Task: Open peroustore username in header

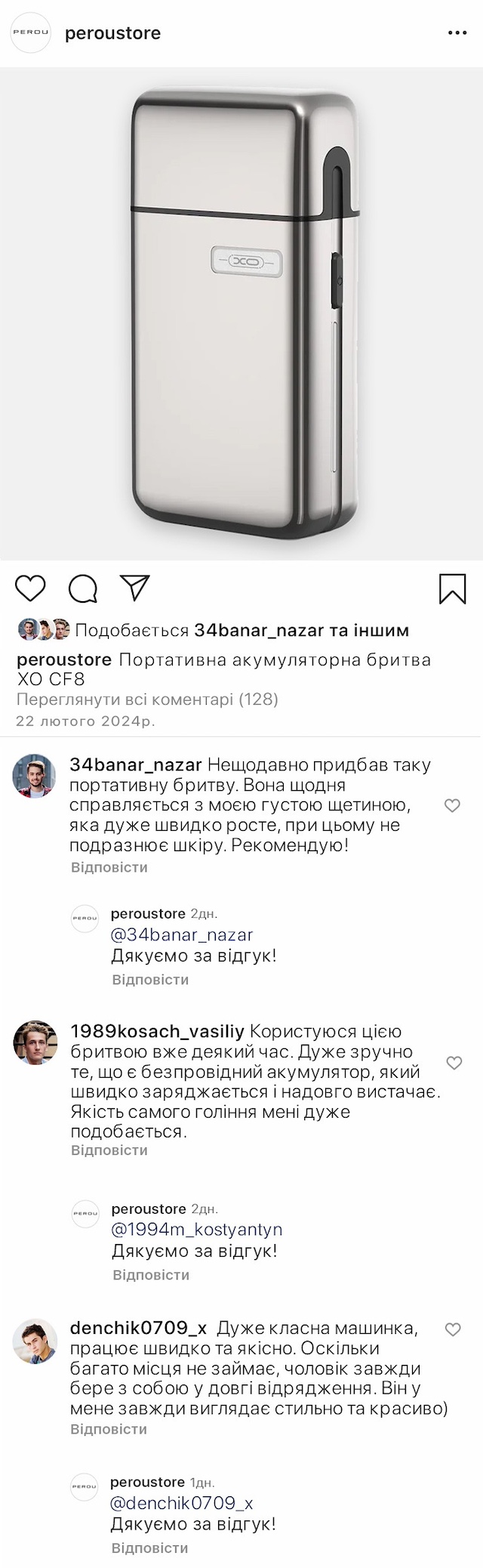Action: click(113, 33)
